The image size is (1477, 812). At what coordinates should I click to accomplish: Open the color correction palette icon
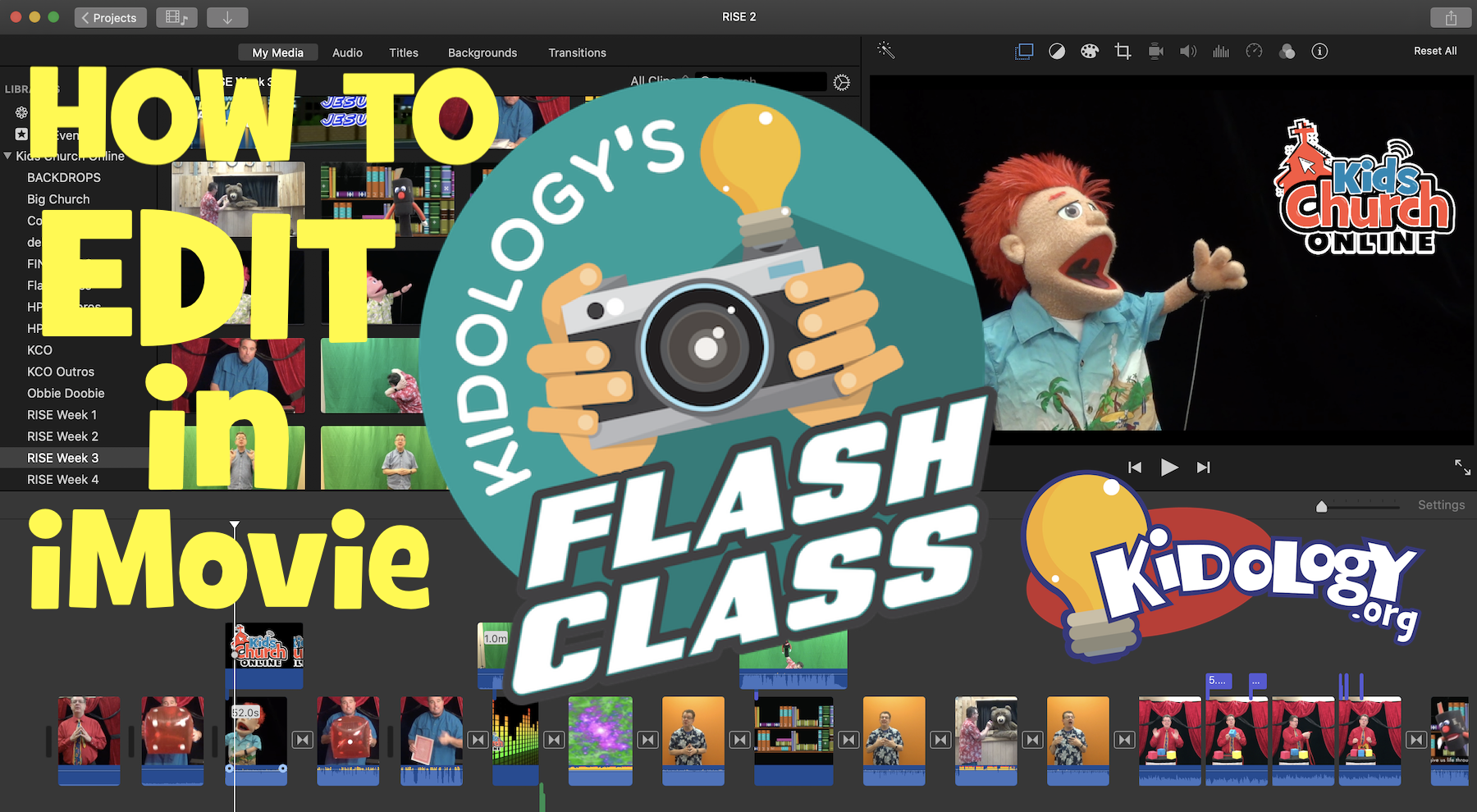[x=1089, y=51]
